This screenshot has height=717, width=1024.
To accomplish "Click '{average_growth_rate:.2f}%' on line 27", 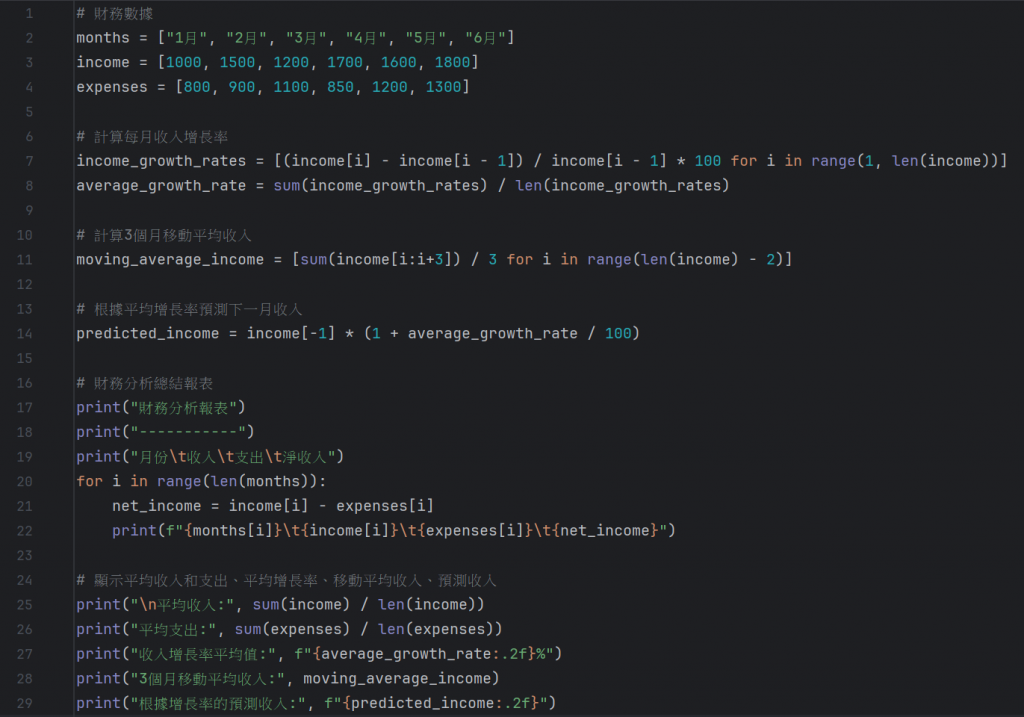I will (428, 654).
